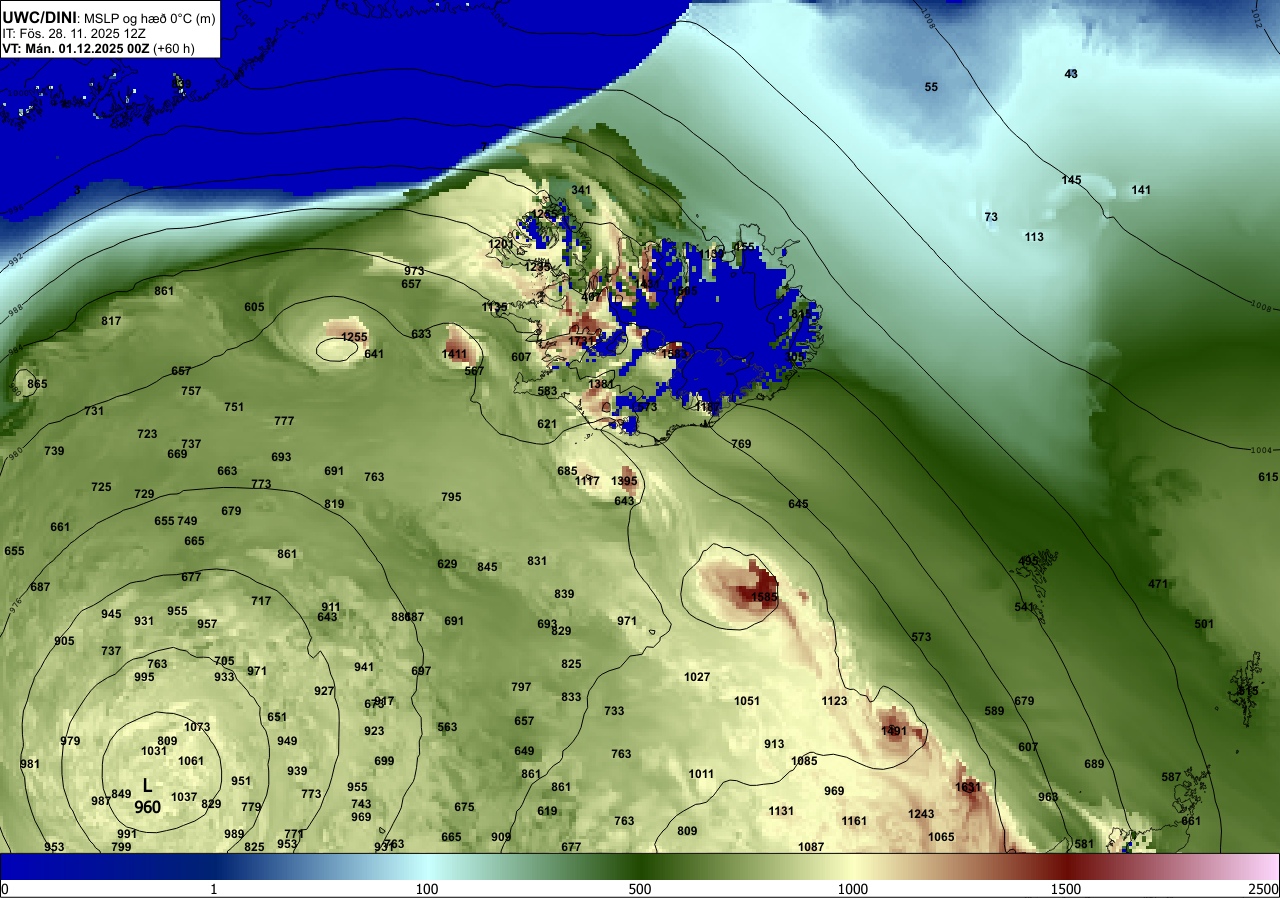Click the map value 501
1280x898 pixels.
coord(1204,624)
